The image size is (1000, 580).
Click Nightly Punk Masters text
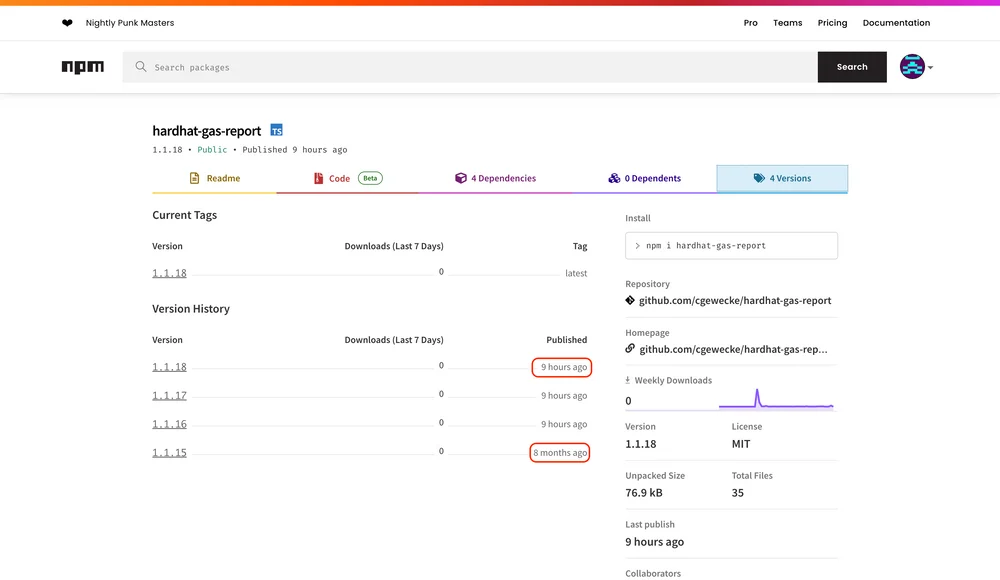pos(129,23)
